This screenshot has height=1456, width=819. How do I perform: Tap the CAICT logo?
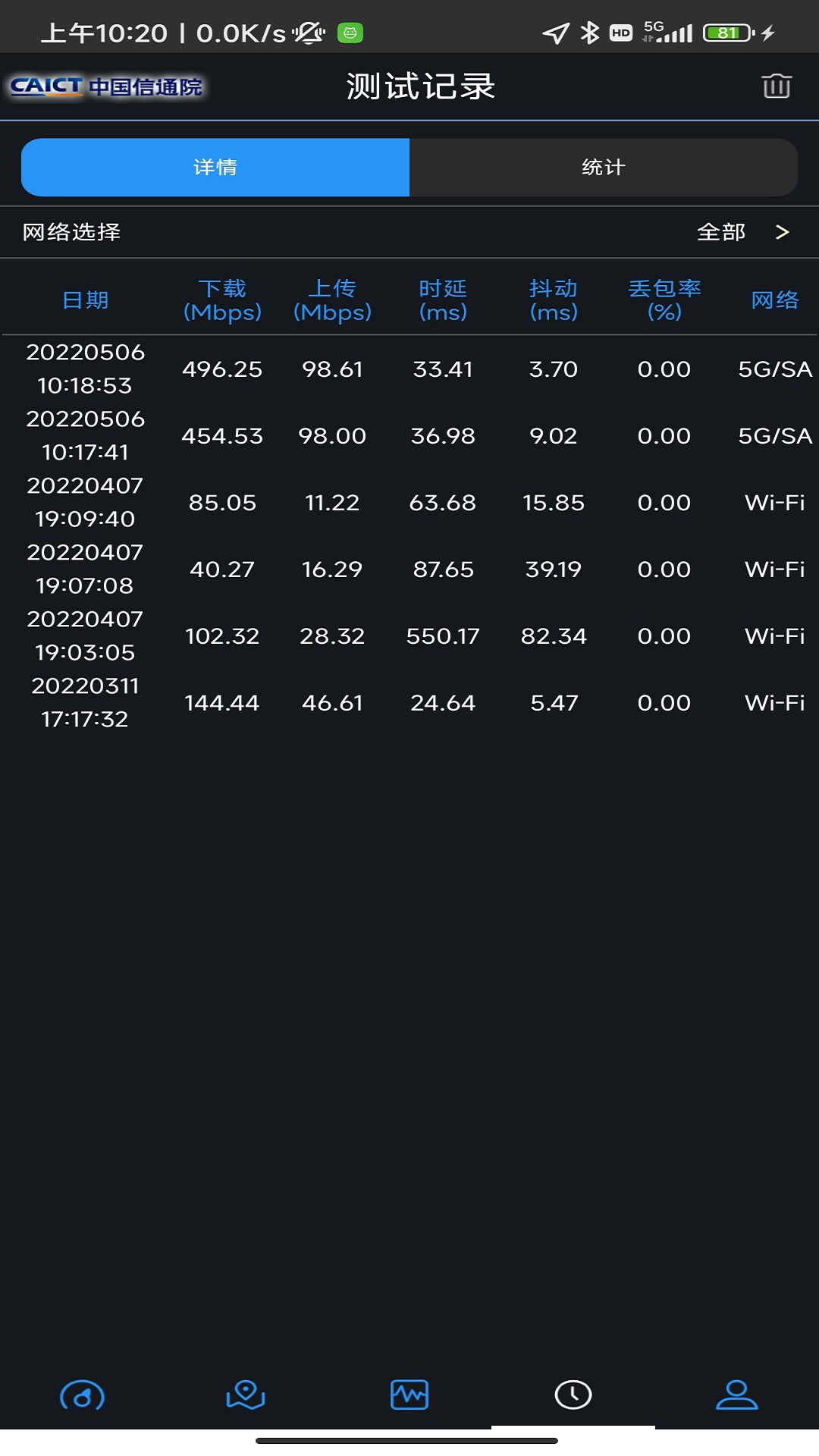tap(106, 86)
